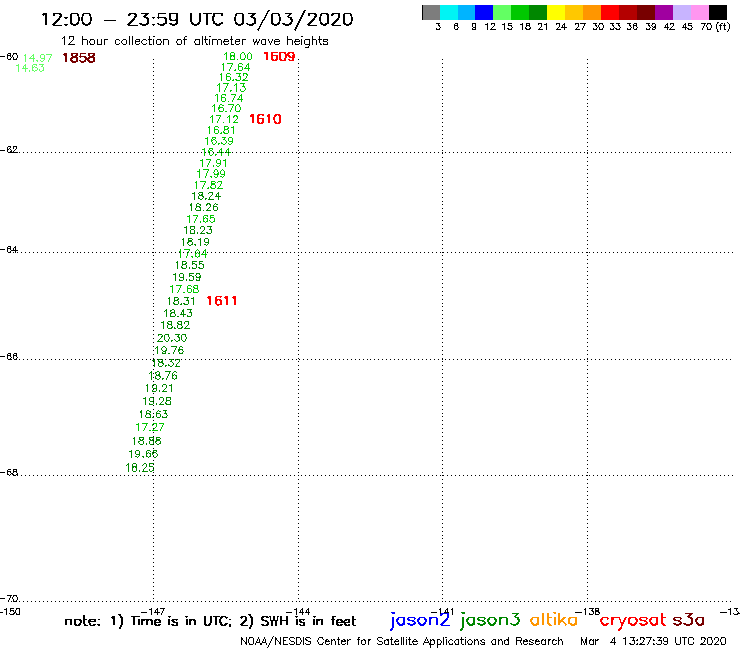Click the 19.21 wave height reading
740x650 pixels.
(x=159, y=388)
